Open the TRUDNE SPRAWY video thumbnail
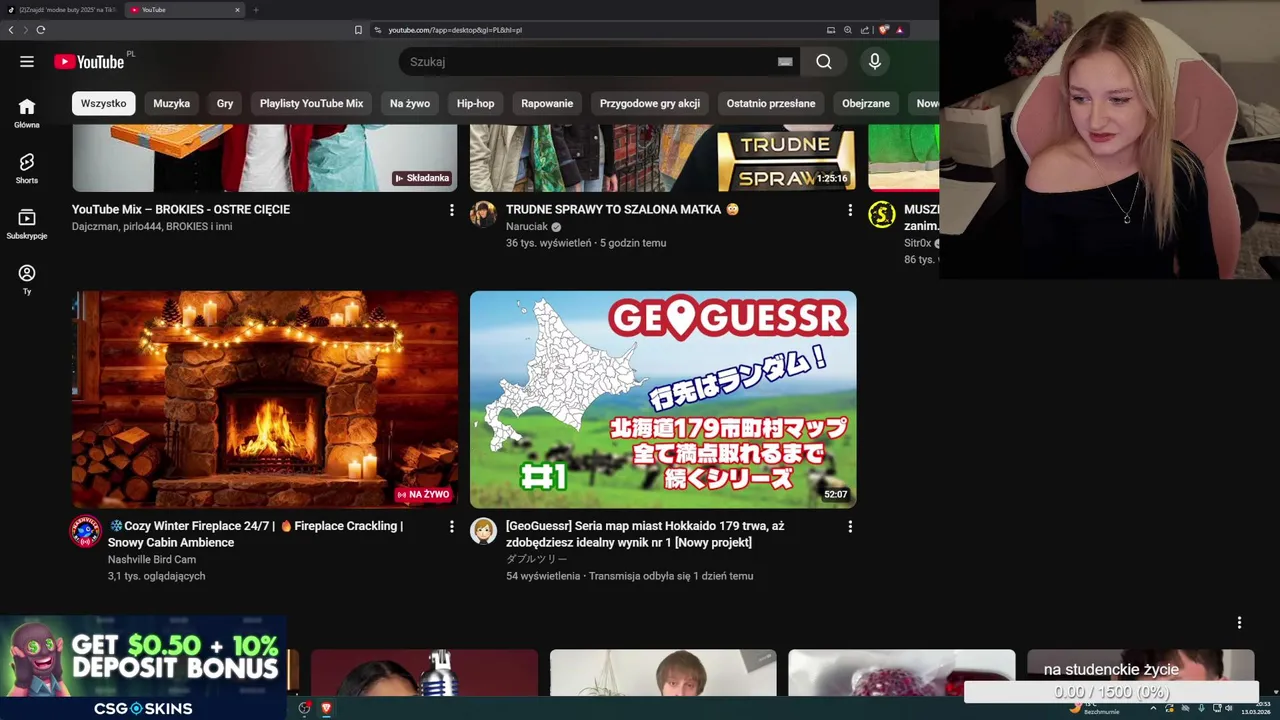 click(x=663, y=158)
